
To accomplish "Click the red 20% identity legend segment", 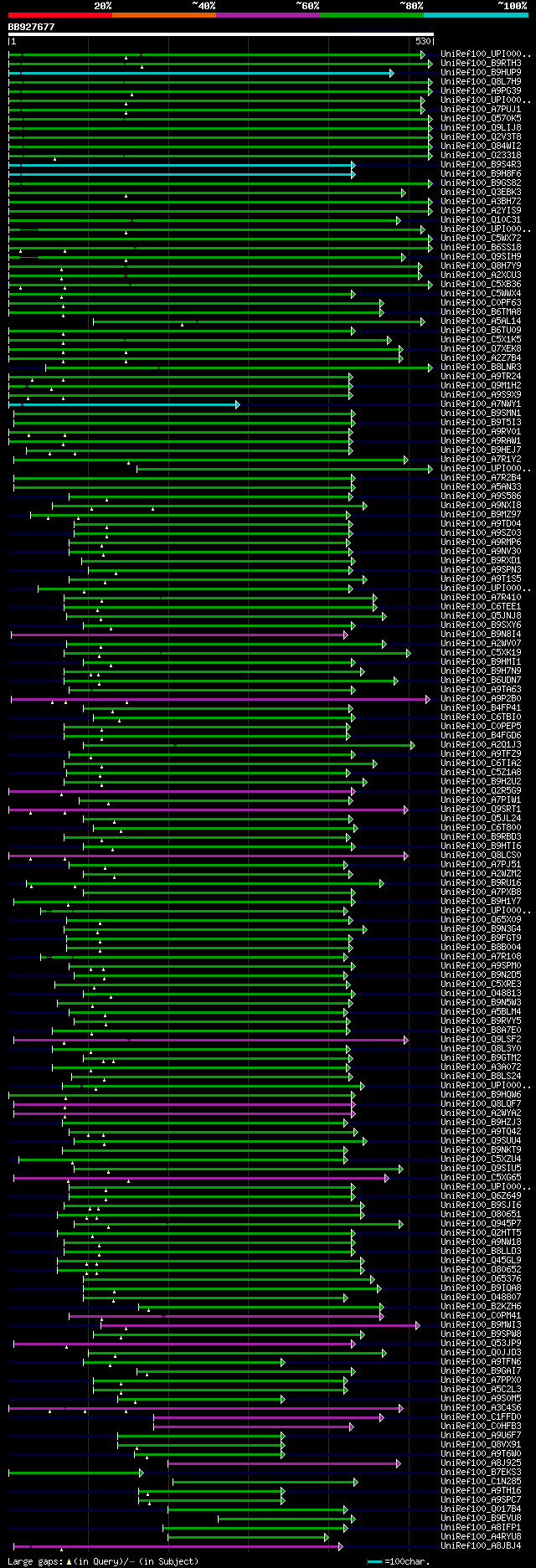I will pos(59,15).
